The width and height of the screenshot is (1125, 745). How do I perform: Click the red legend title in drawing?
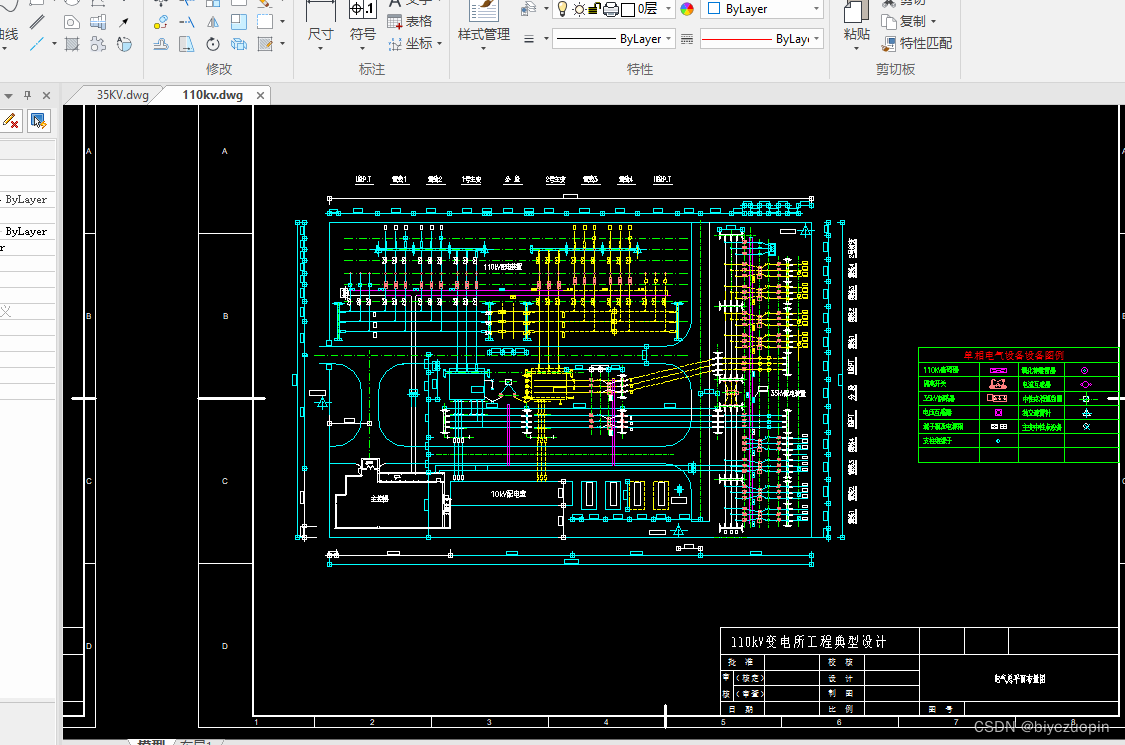click(1013, 355)
